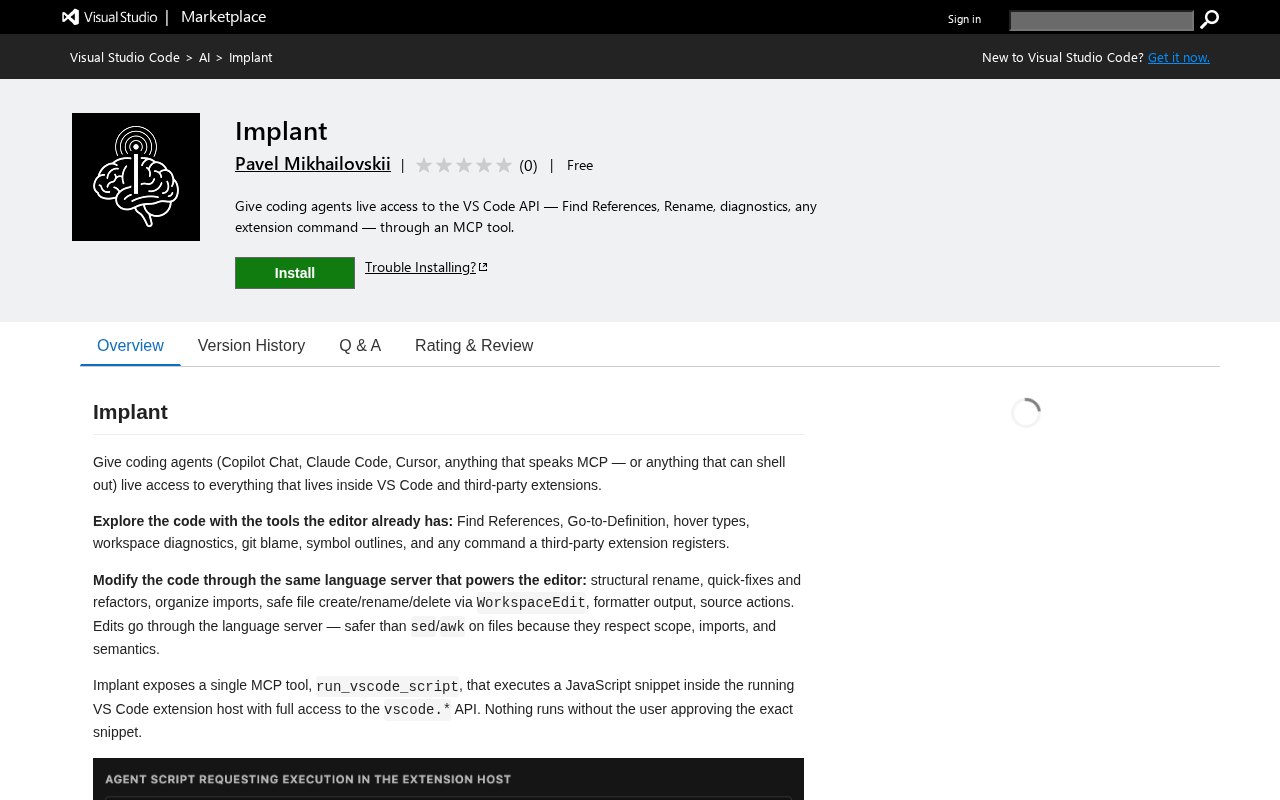Click Sign in
The height and width of the screenshot is (800, 1280).
pos(964,19)
